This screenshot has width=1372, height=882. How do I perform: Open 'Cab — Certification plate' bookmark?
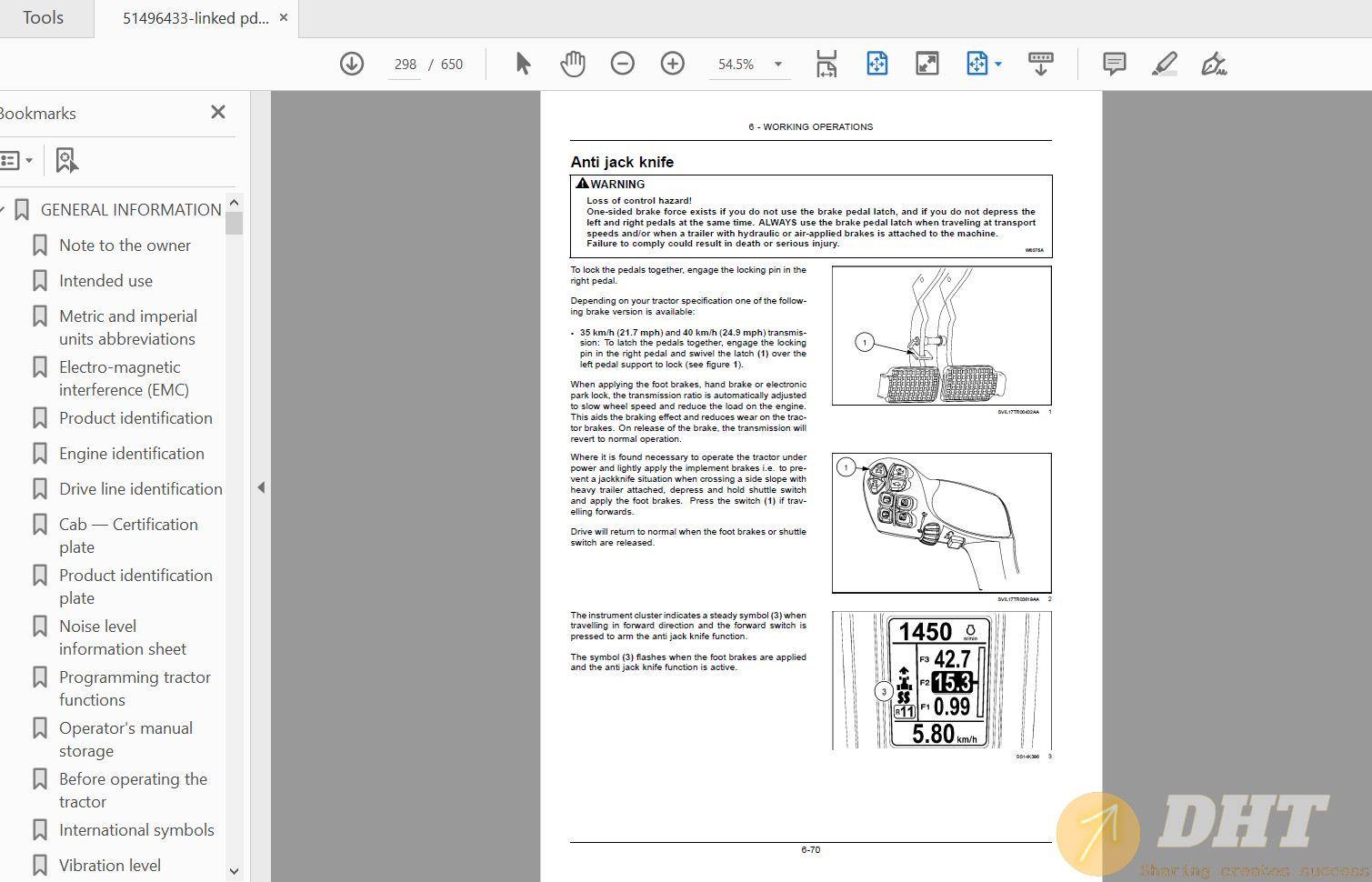[x=128, y=536]
